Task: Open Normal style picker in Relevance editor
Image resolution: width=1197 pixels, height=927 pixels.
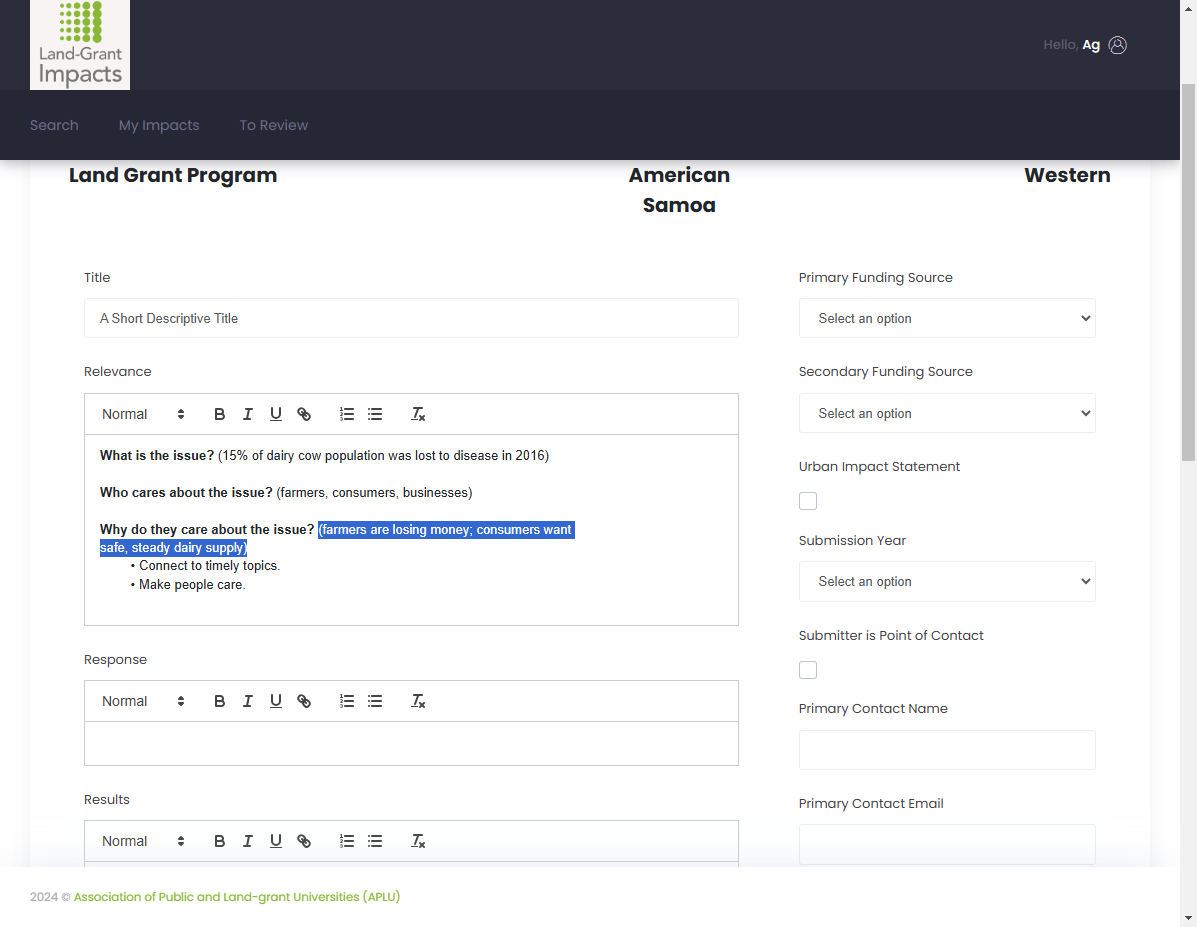Action: point(143,414)
